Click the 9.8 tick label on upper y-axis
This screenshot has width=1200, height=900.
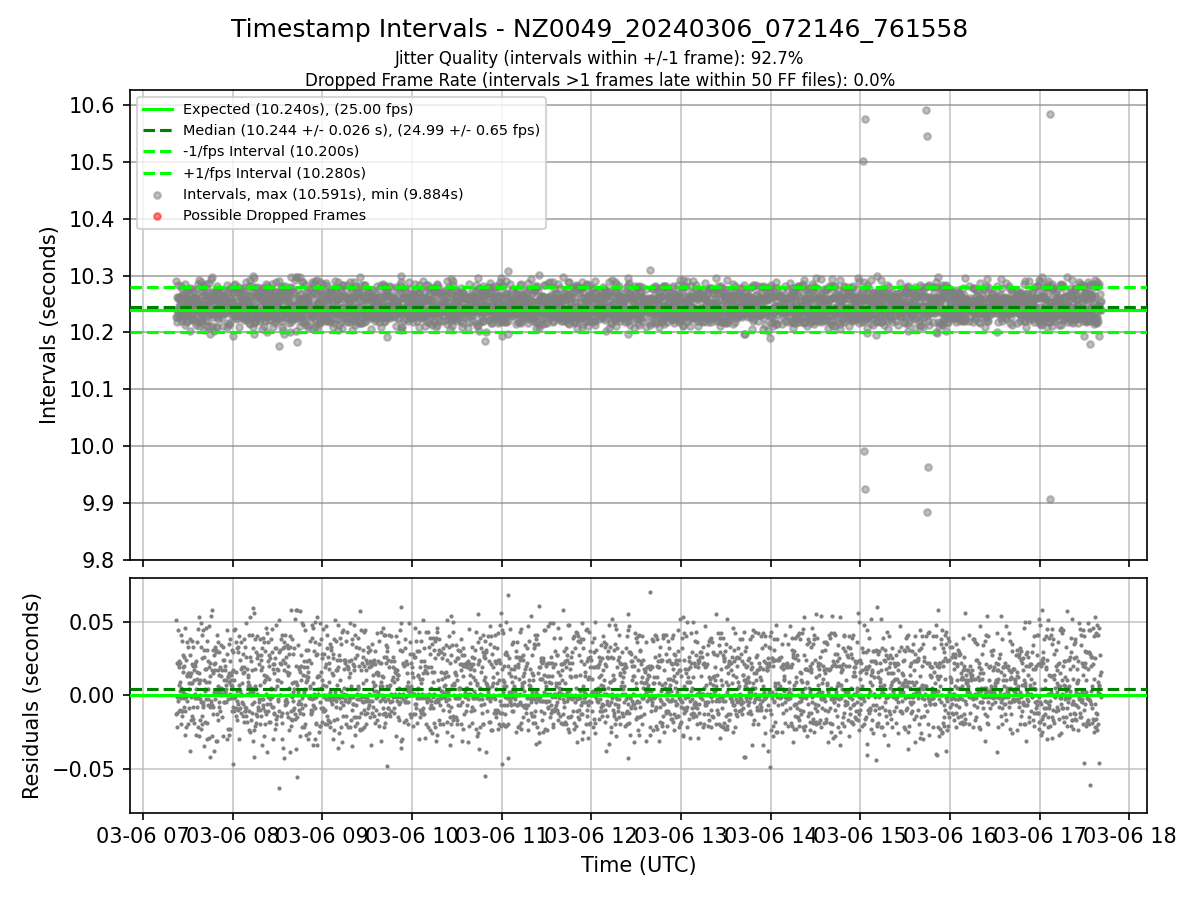98,560
